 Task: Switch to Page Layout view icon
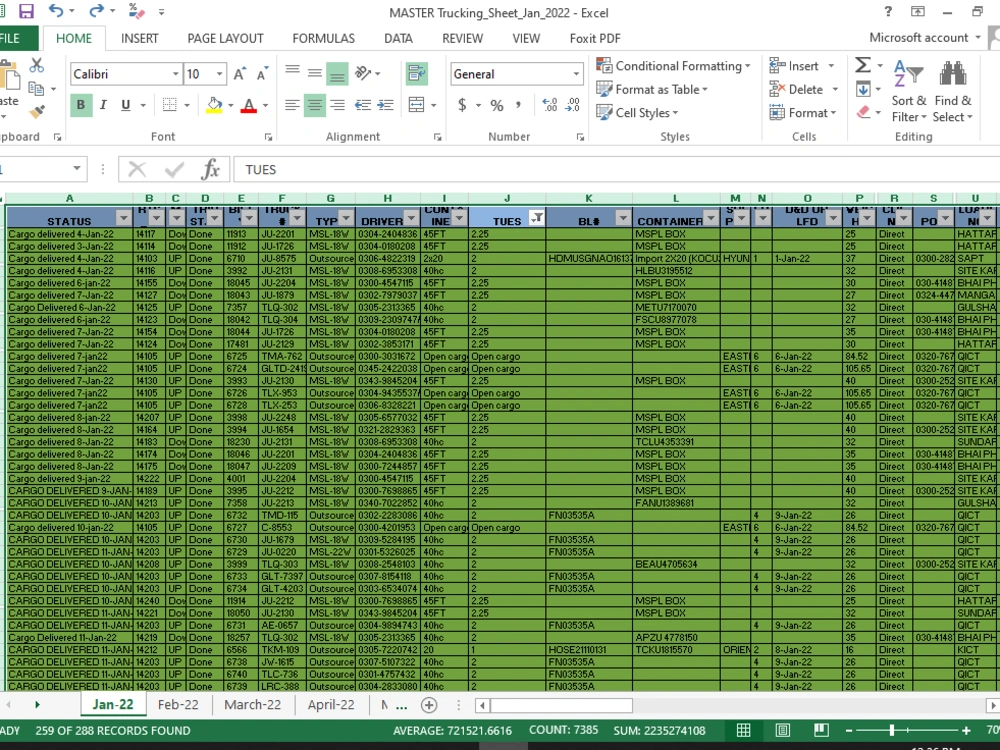coord(783,730)
